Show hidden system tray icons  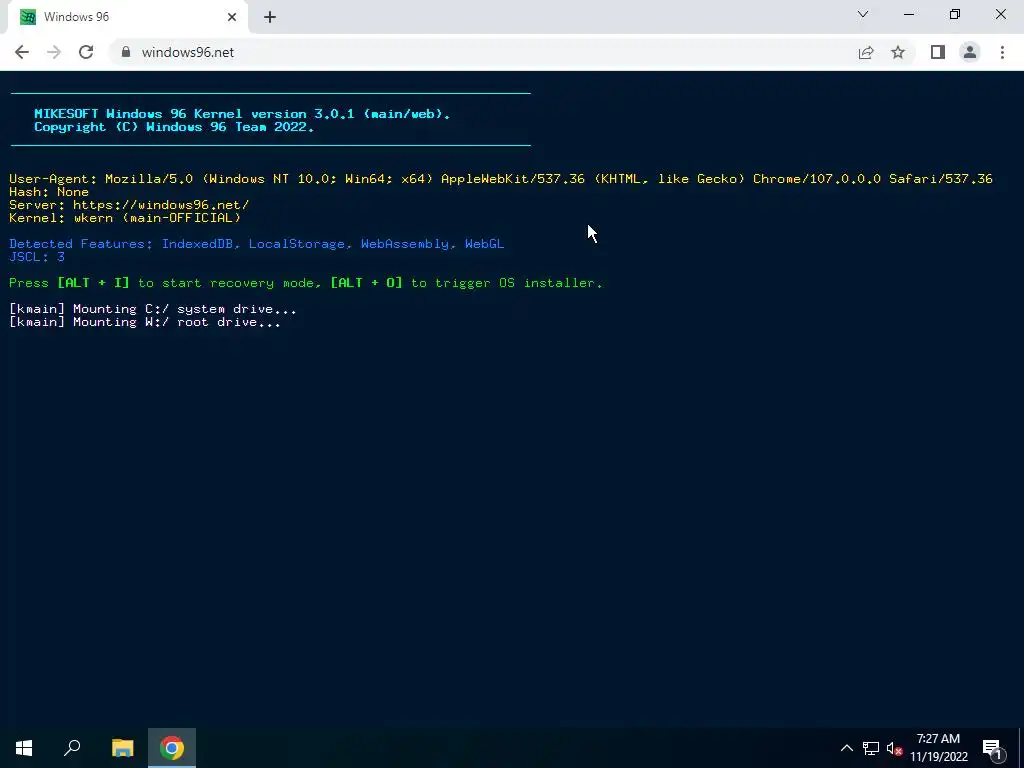tap(846, 748)
